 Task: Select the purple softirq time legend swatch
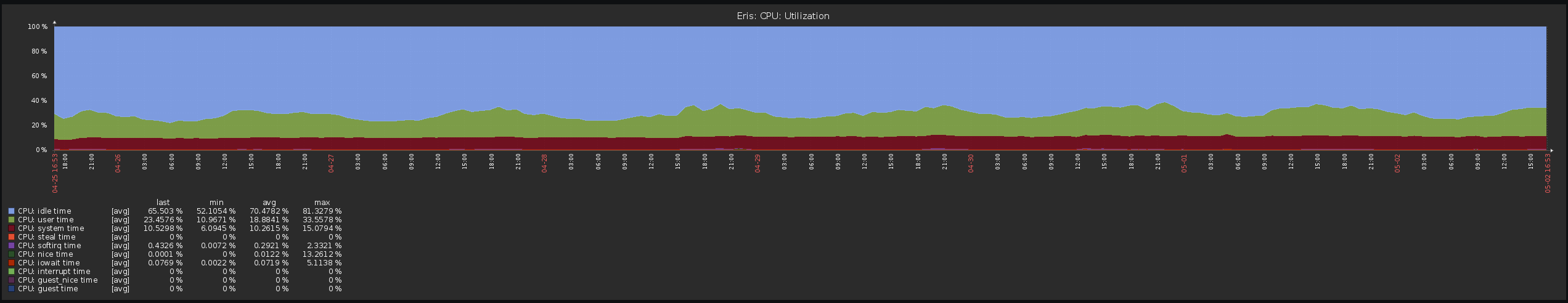[x=11, y=246]
